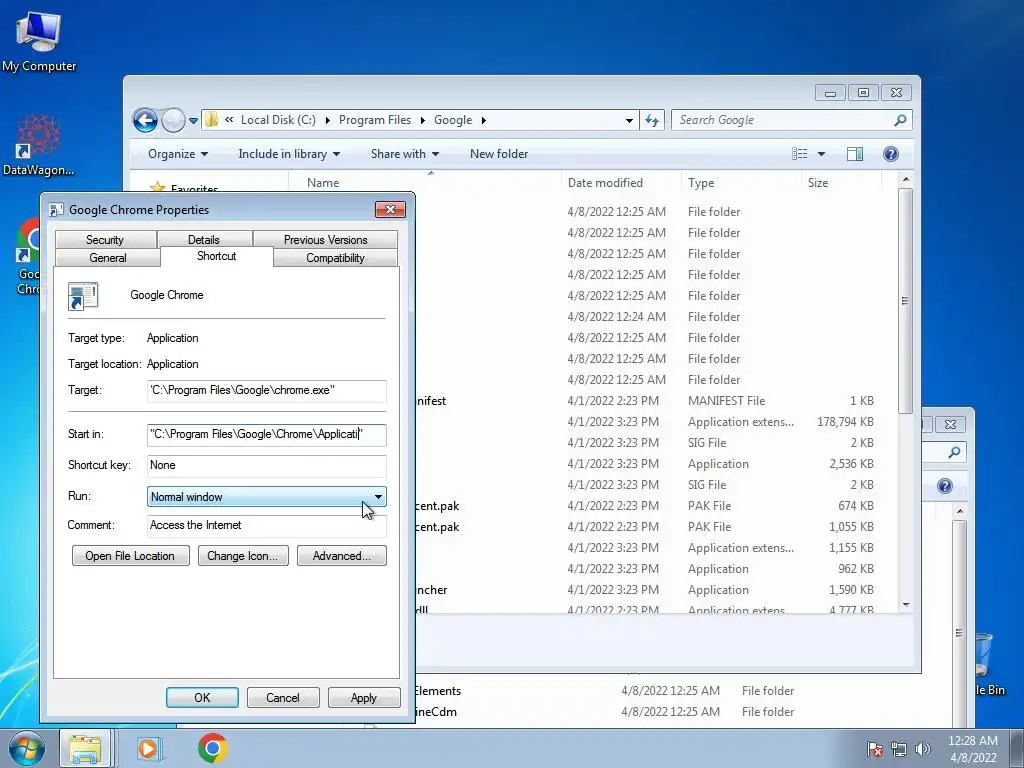Switch to the Compatibility tab
This screenshot has width=1024, height=768.
click(x=335, y=258)
